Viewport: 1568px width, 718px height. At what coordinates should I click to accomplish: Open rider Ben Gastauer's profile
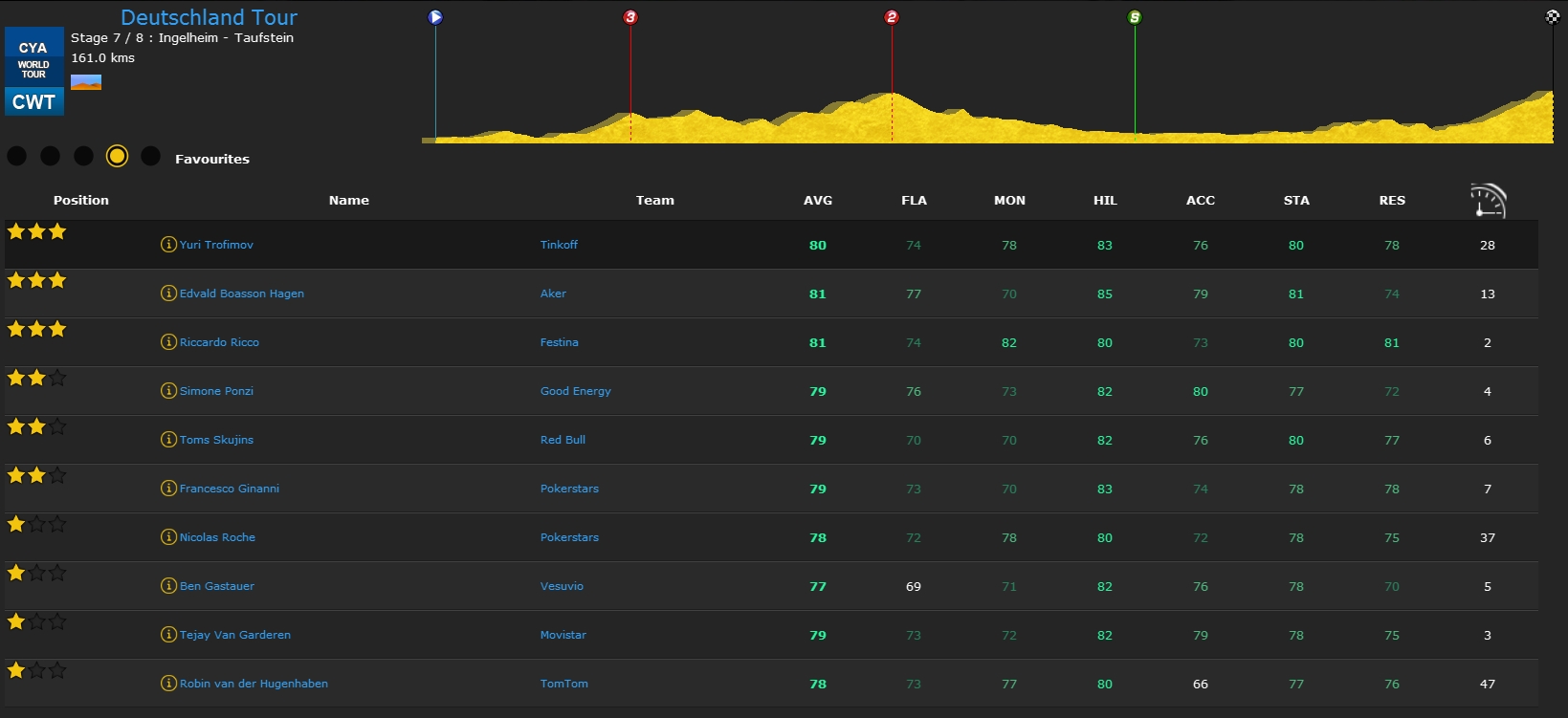[x=217, y=586]
